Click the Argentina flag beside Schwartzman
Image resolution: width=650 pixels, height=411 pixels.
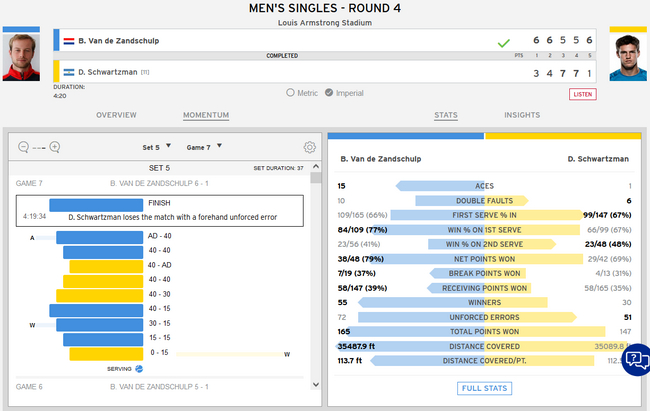(69, 72)
